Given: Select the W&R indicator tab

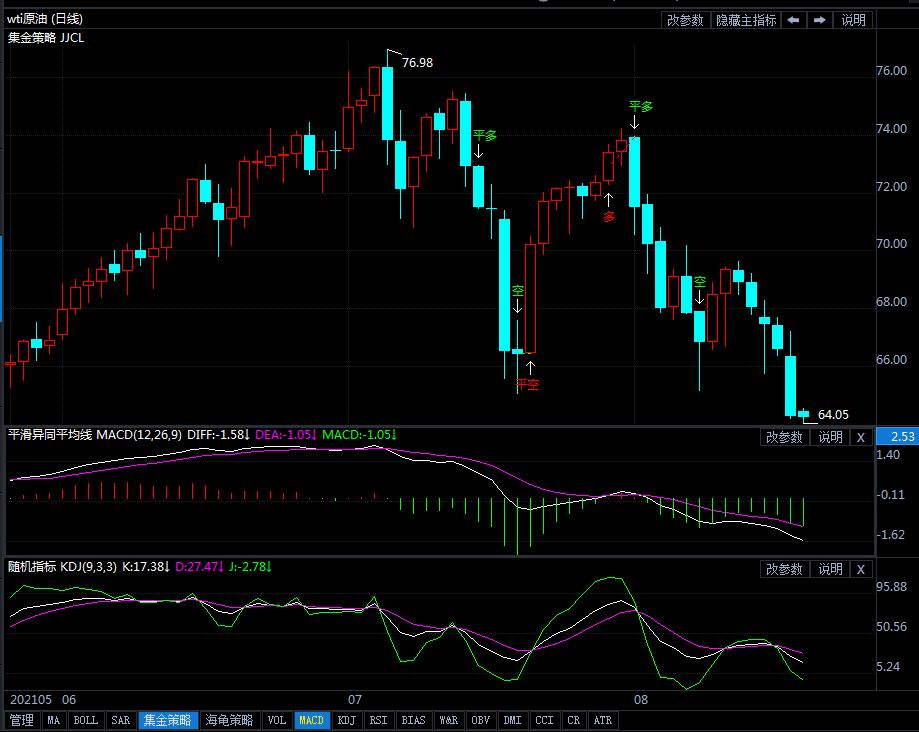Looking at the screenshot, I should tap(447, 720).
